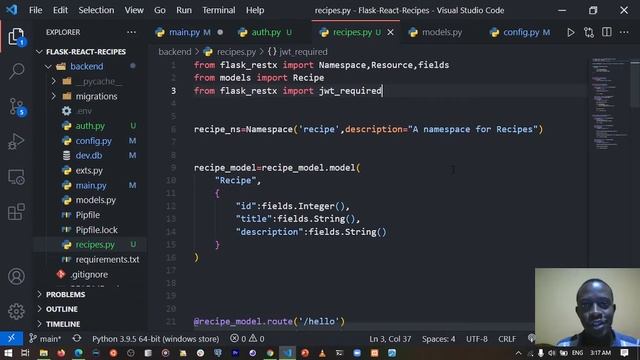Click the main* git branch indicator
Image resolution: width=640 pixels, height=360 pixels.
point(46,339)
